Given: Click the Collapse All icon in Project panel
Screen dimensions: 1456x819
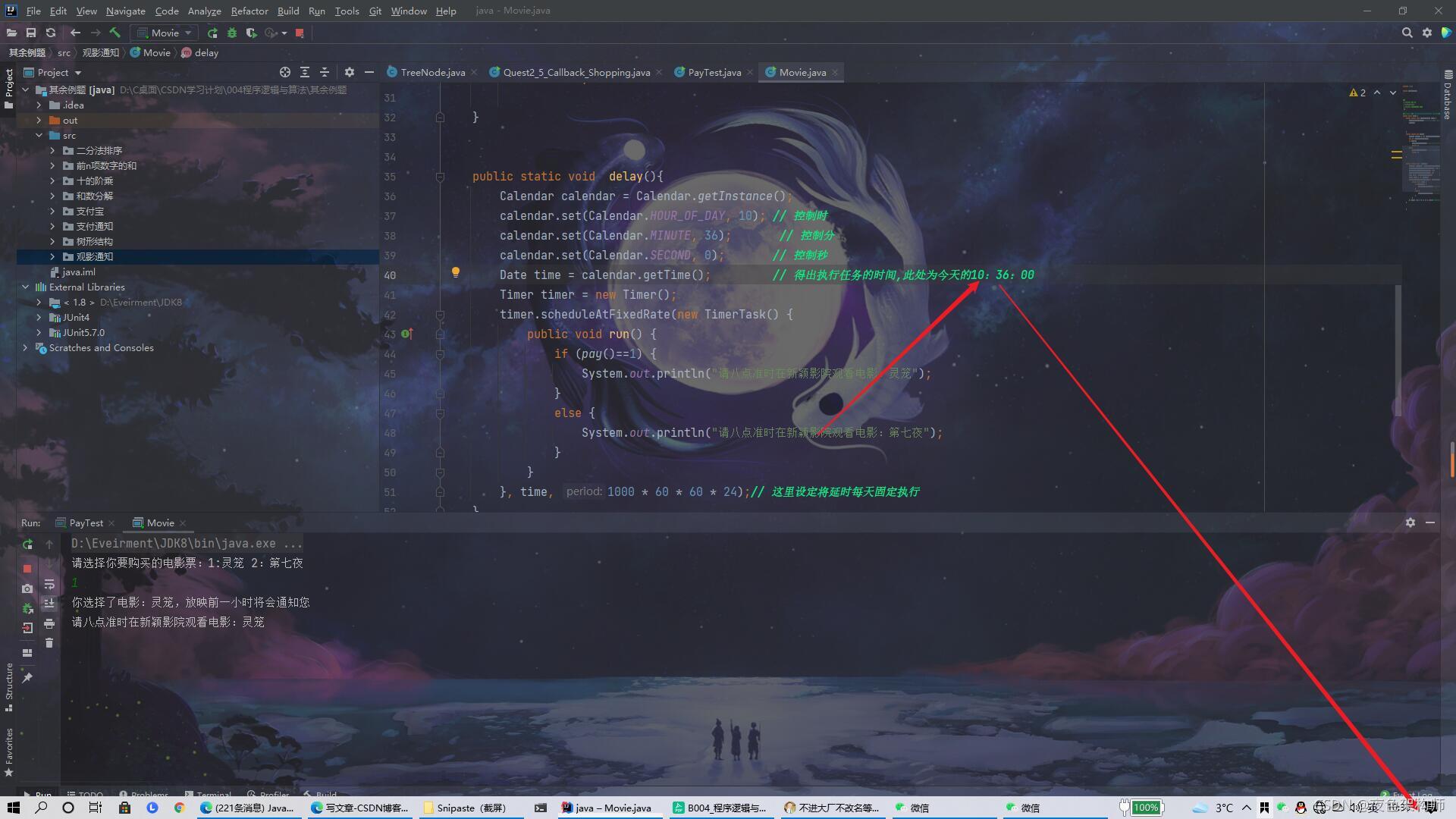Looking at the screenshot, I should 325,72.
